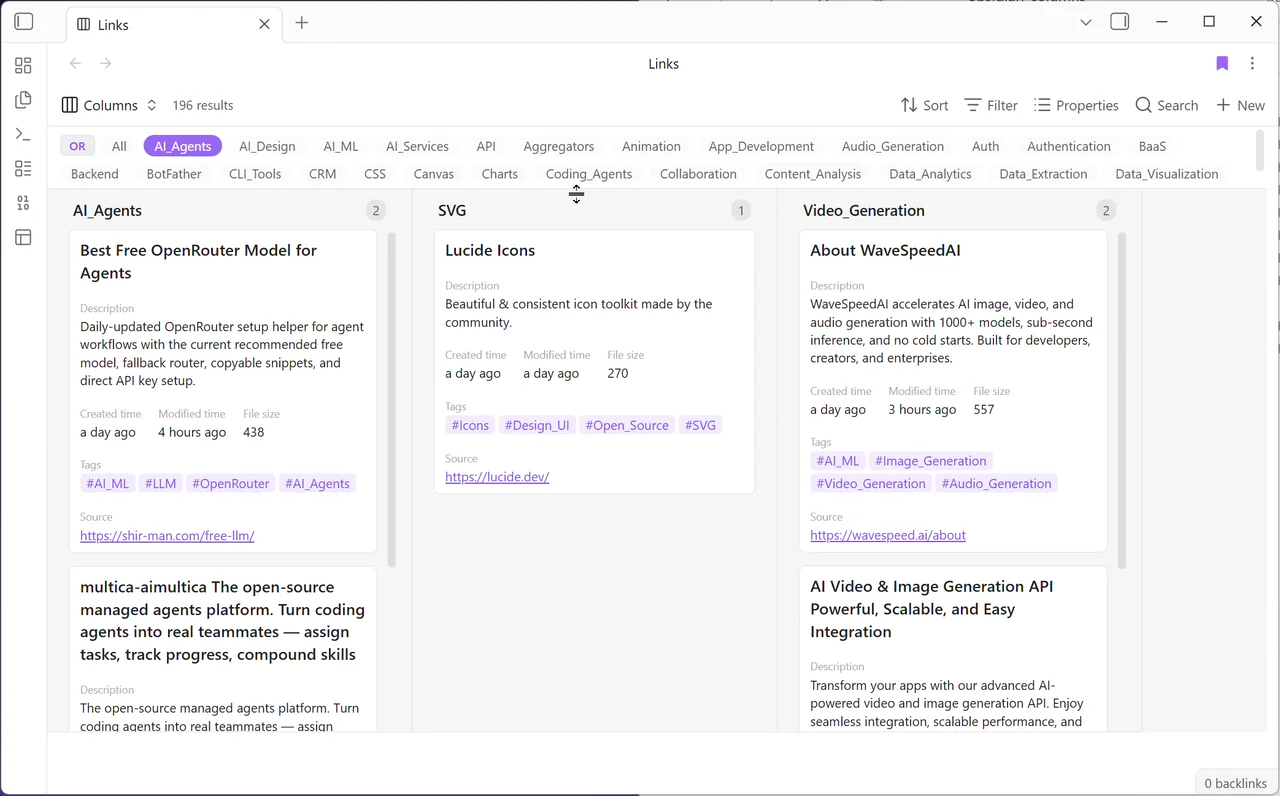Navigate forward with the right arrow
This screenshot has height=796, width=1280.
tap(106, 64)
